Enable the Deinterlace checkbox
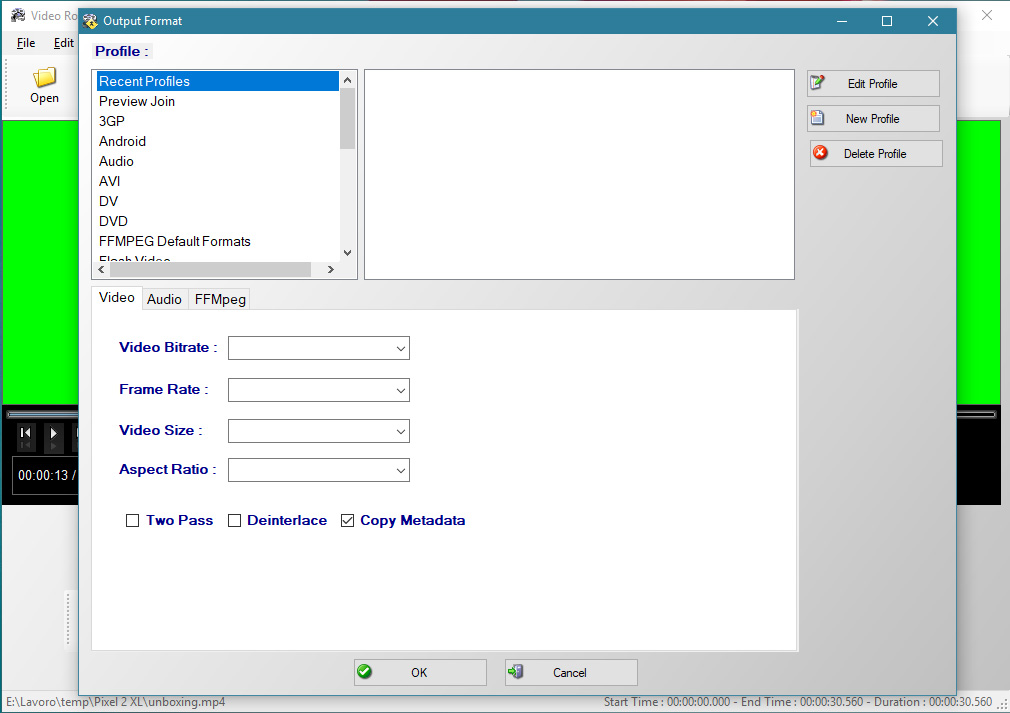This screenshot has width=1010, height=713. pos(234,521)
